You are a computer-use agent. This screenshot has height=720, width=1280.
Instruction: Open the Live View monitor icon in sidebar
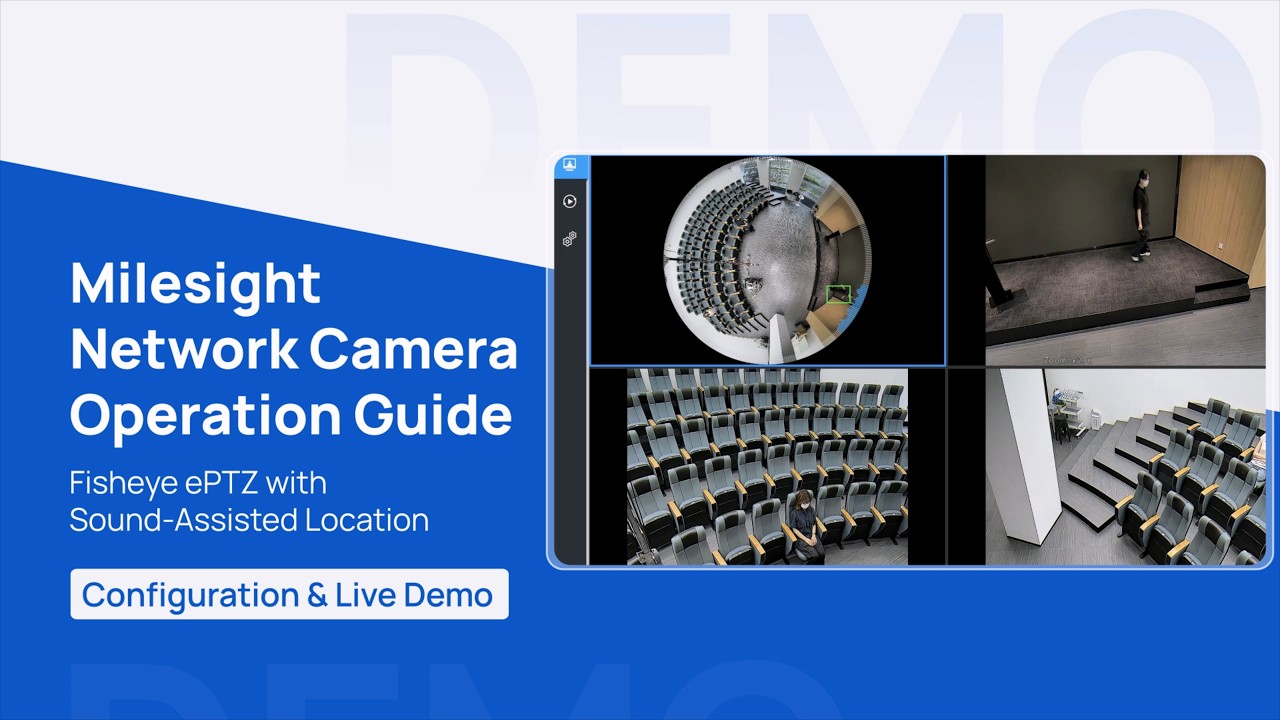pos(570,165)
